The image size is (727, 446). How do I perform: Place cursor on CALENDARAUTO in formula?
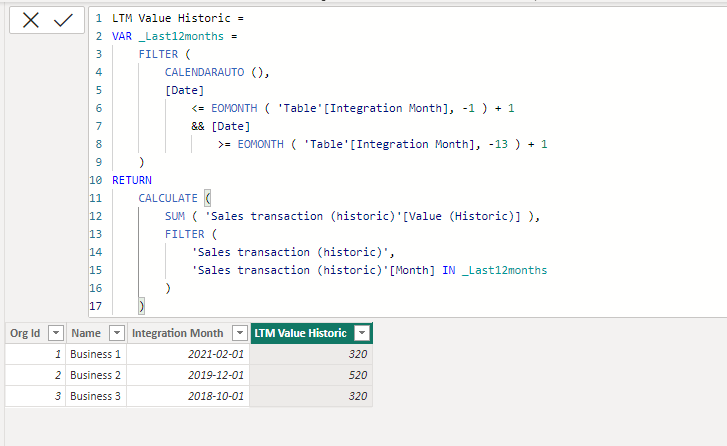[x=204, y=72]
